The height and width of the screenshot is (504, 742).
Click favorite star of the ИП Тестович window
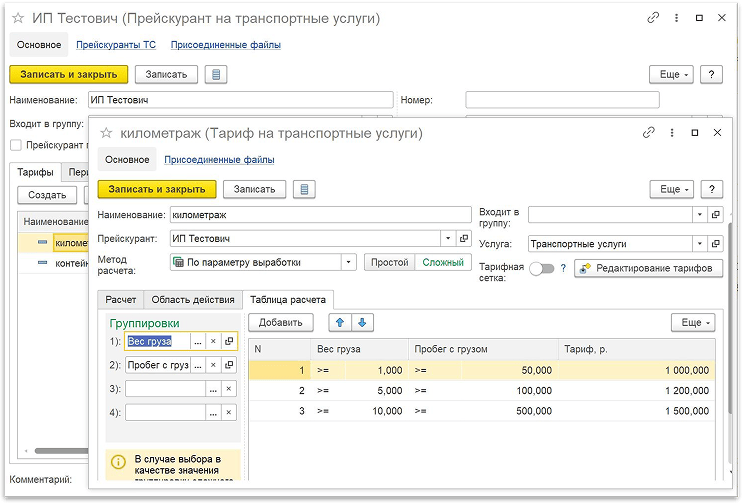pyautogui.click(x=18, y=18)
